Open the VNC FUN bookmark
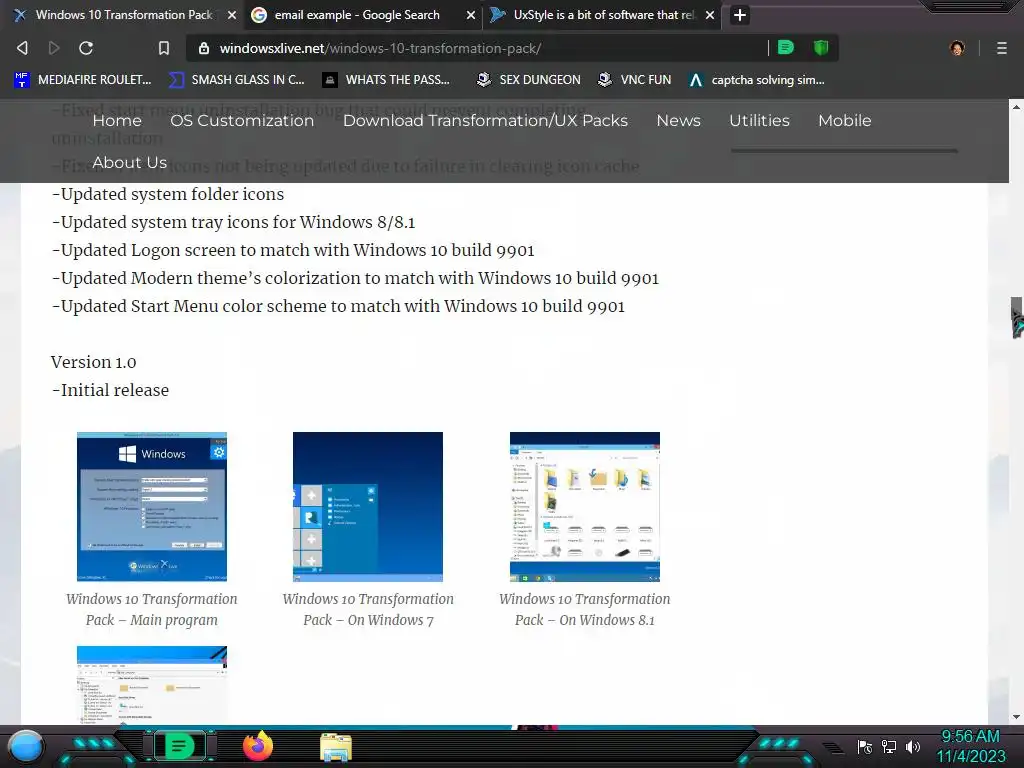 pyautogui.click(x=635, y=80)
